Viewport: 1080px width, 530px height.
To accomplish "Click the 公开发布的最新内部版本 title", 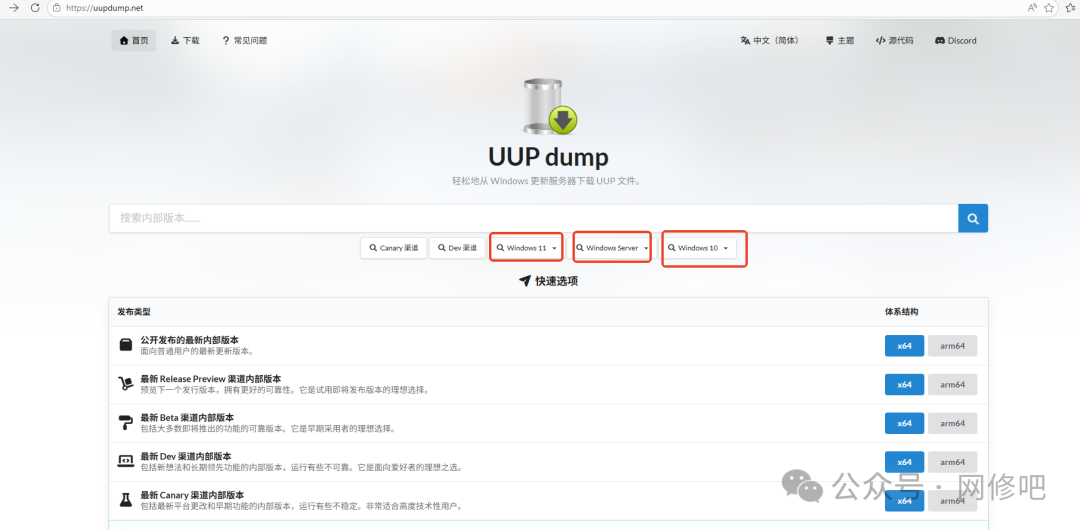I will click(x=189, y=340).
